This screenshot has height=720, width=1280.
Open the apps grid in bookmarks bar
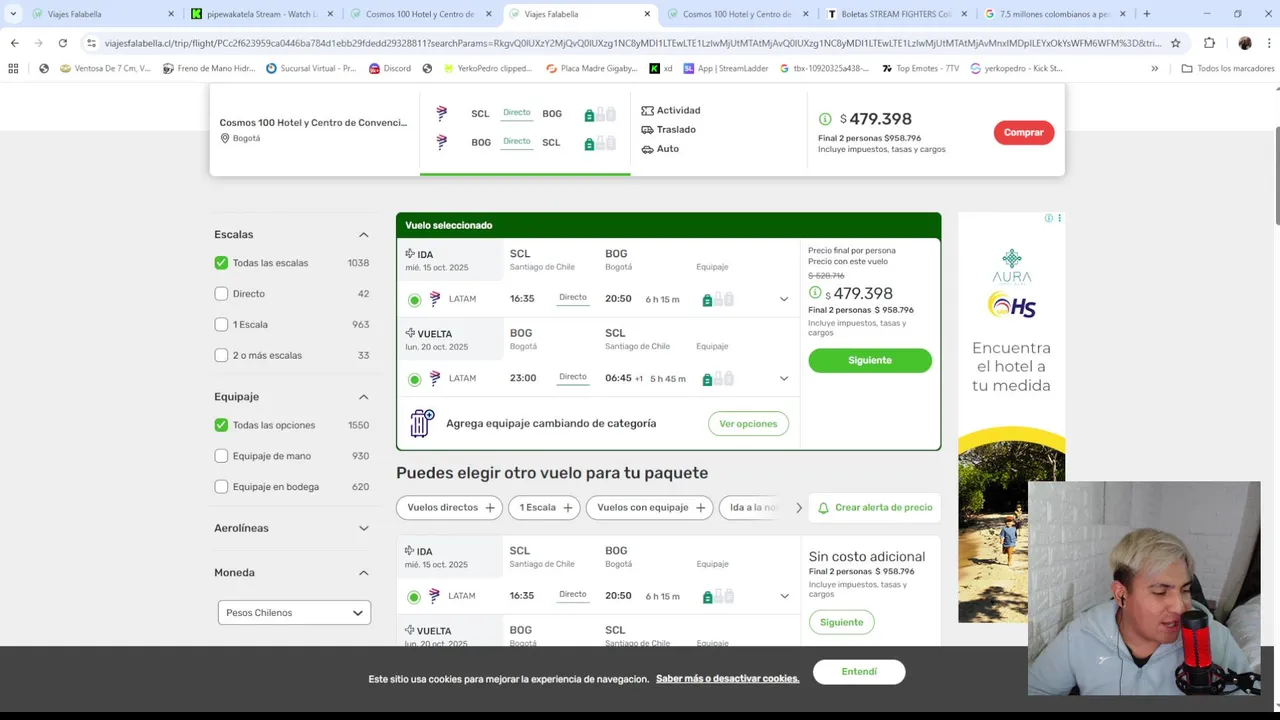(x=13, y=68)
